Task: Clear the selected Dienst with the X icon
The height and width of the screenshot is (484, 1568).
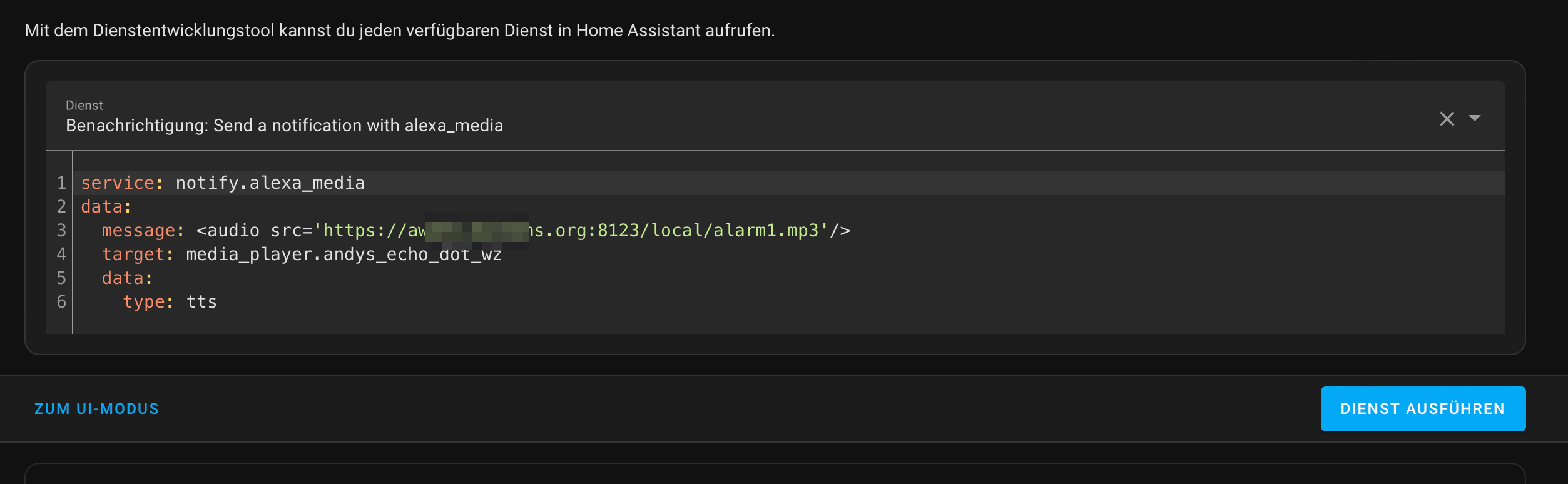Action: [x=1447, y=119]
